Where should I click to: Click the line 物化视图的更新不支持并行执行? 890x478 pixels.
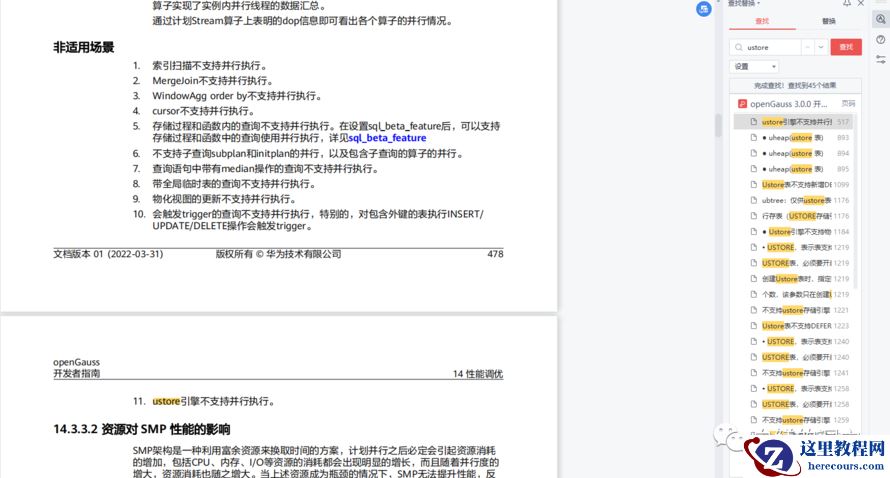(x=224, y=199)
